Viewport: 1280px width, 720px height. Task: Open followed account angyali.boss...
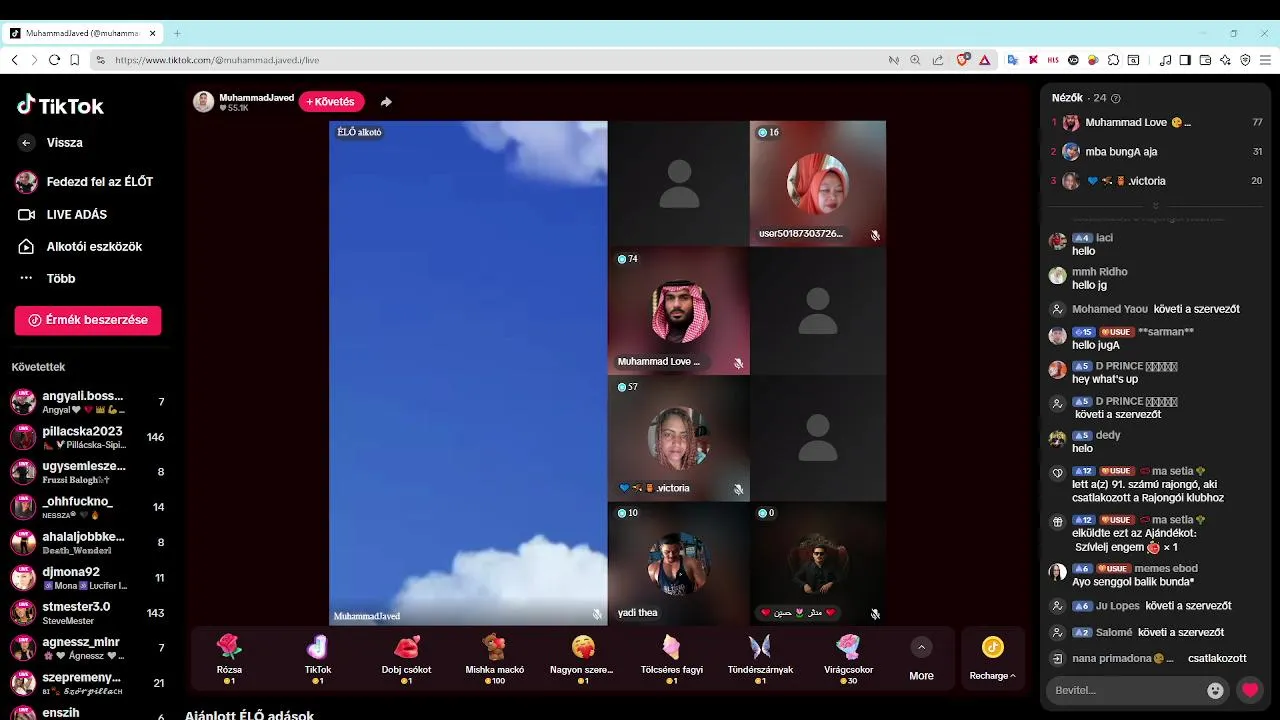(88, 402)
